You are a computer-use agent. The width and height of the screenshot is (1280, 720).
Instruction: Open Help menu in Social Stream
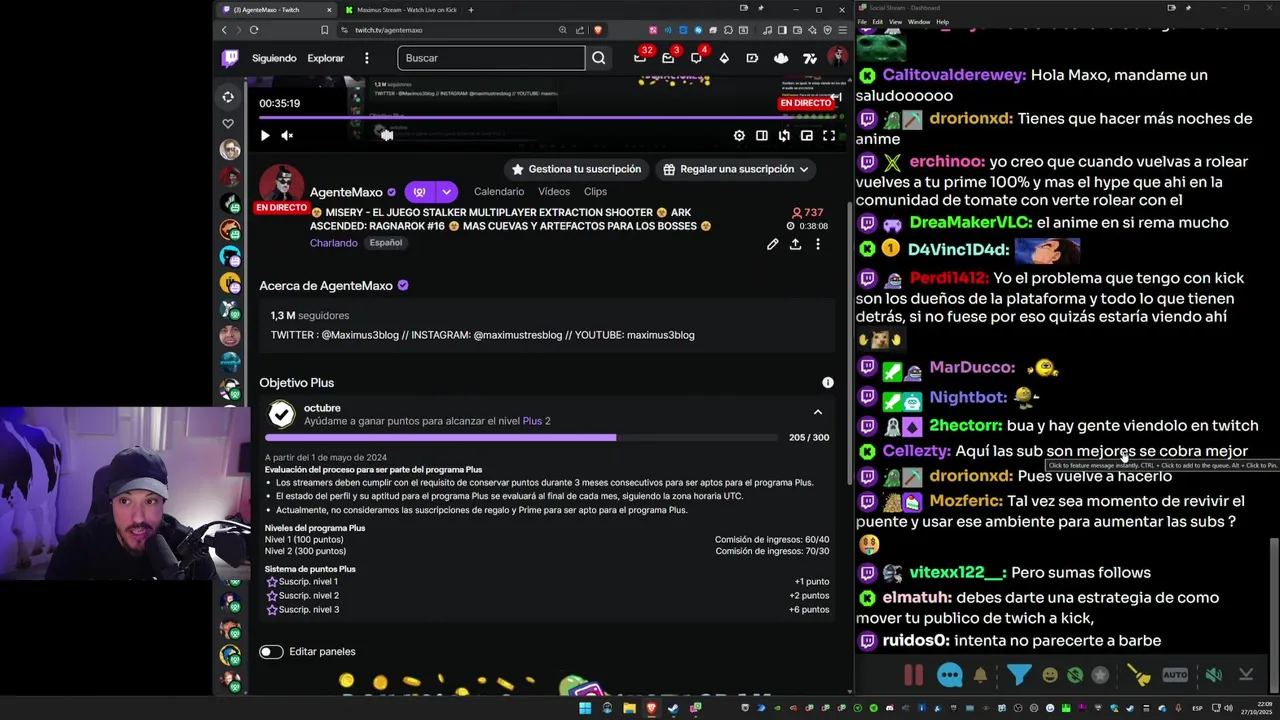[942, 21]
